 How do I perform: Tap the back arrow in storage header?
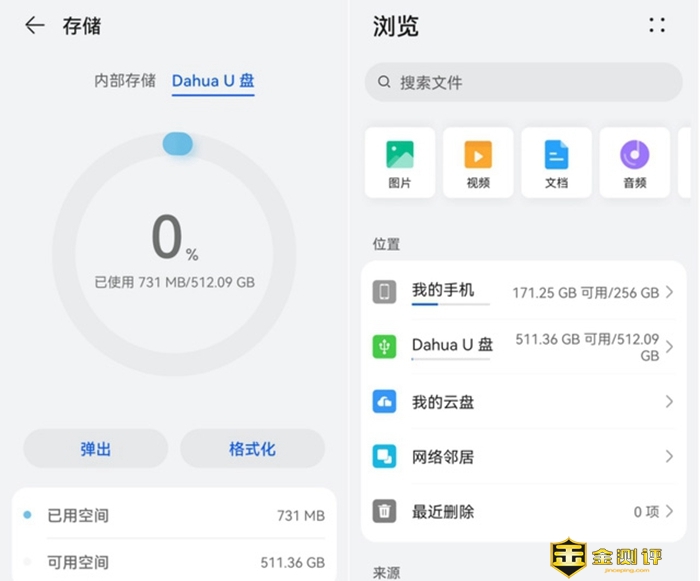35,26
